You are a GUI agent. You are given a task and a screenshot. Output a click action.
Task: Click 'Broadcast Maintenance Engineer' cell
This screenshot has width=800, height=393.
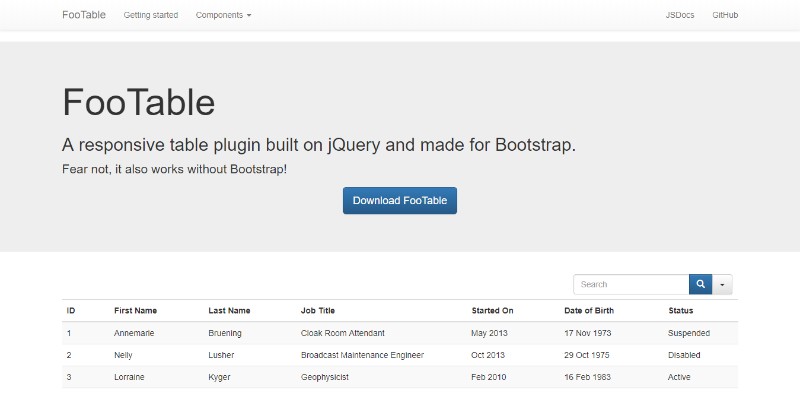pos(362,355)
